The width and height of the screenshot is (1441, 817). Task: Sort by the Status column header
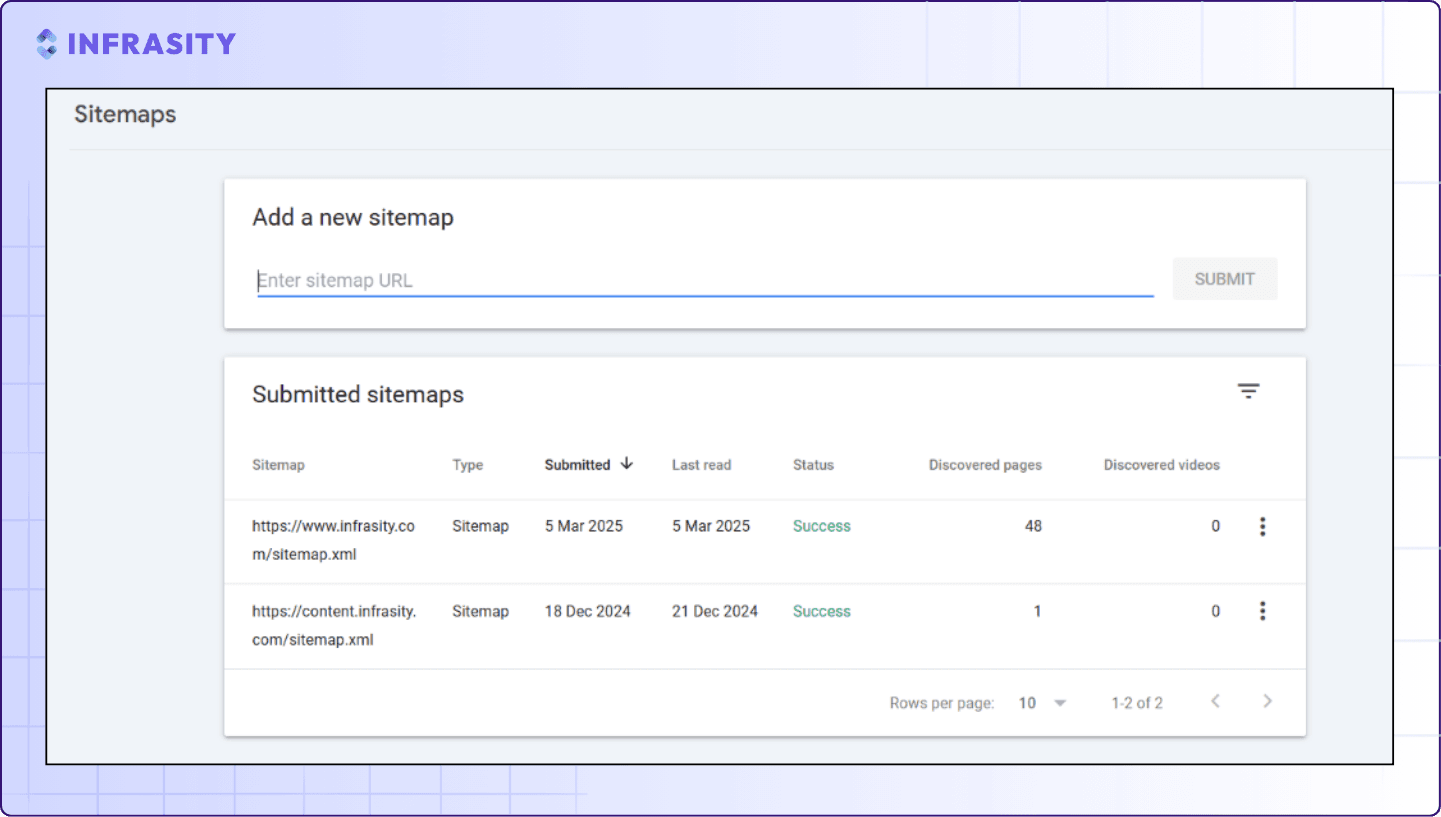point(813,465)
